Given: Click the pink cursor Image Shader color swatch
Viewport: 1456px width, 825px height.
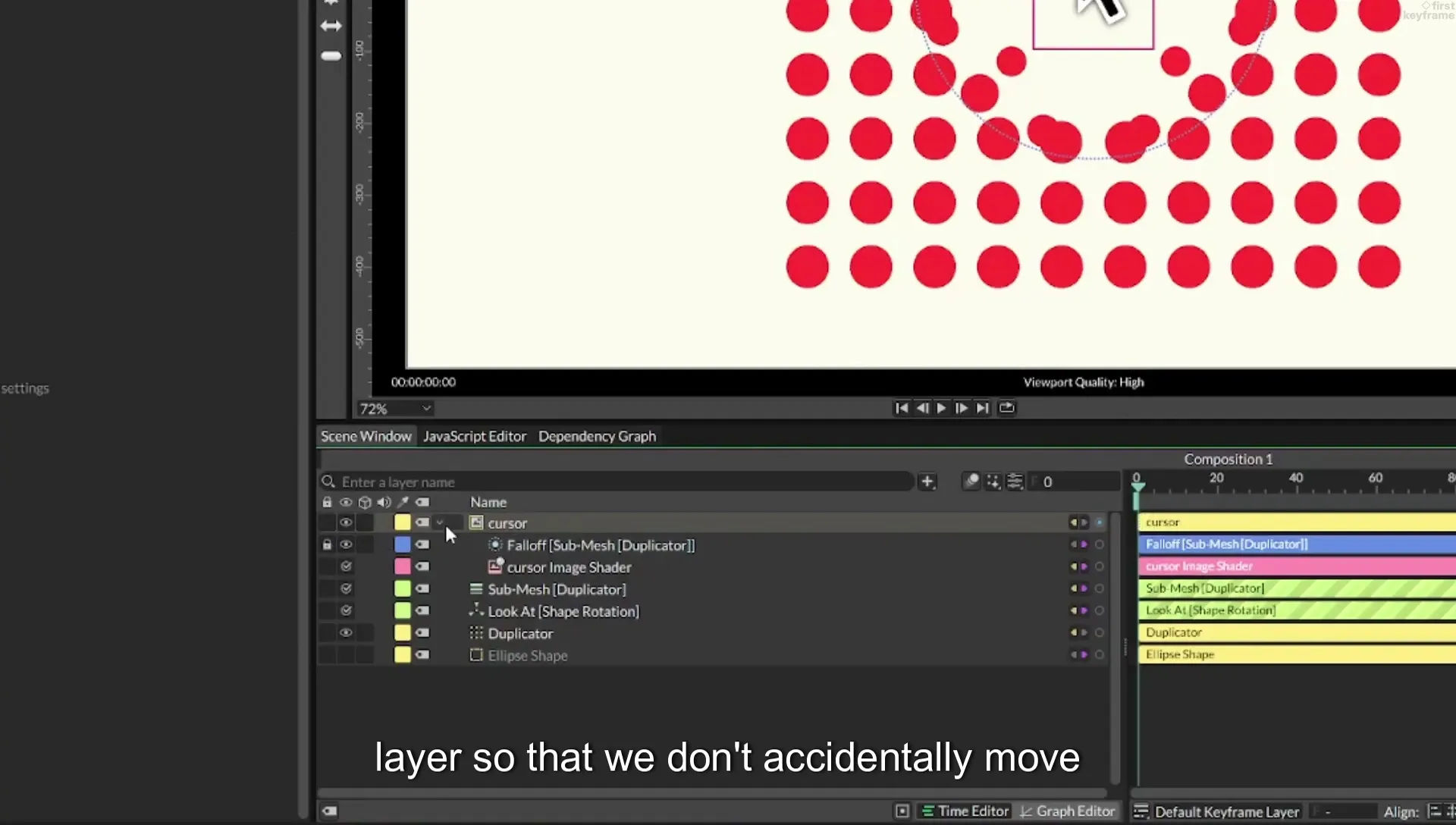Looking at the screenshot, I should pos(403,567).
